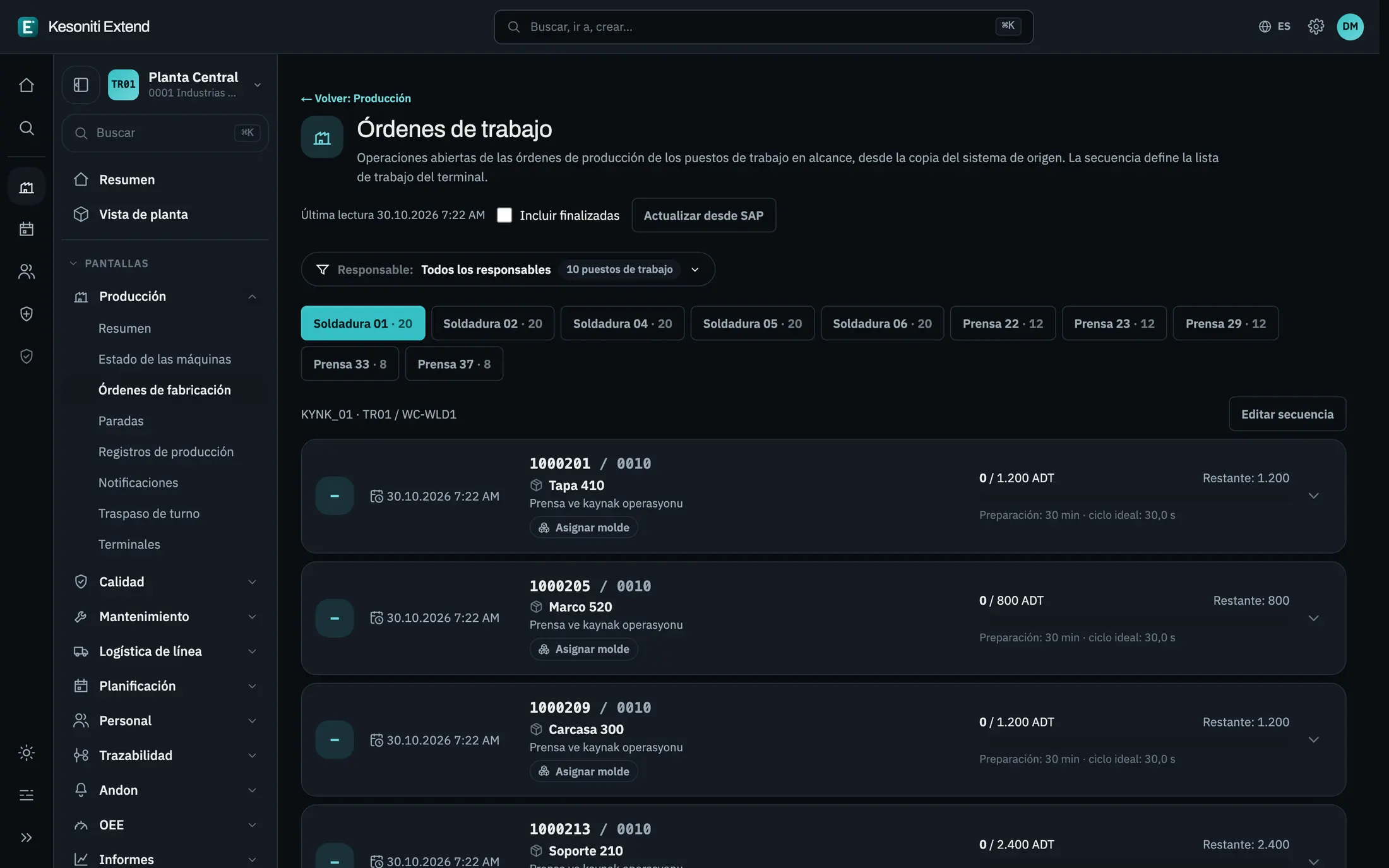This screenshot has height=868, width=1389.
Task: Click Actualizar desde SAP button
Action: 703,215
